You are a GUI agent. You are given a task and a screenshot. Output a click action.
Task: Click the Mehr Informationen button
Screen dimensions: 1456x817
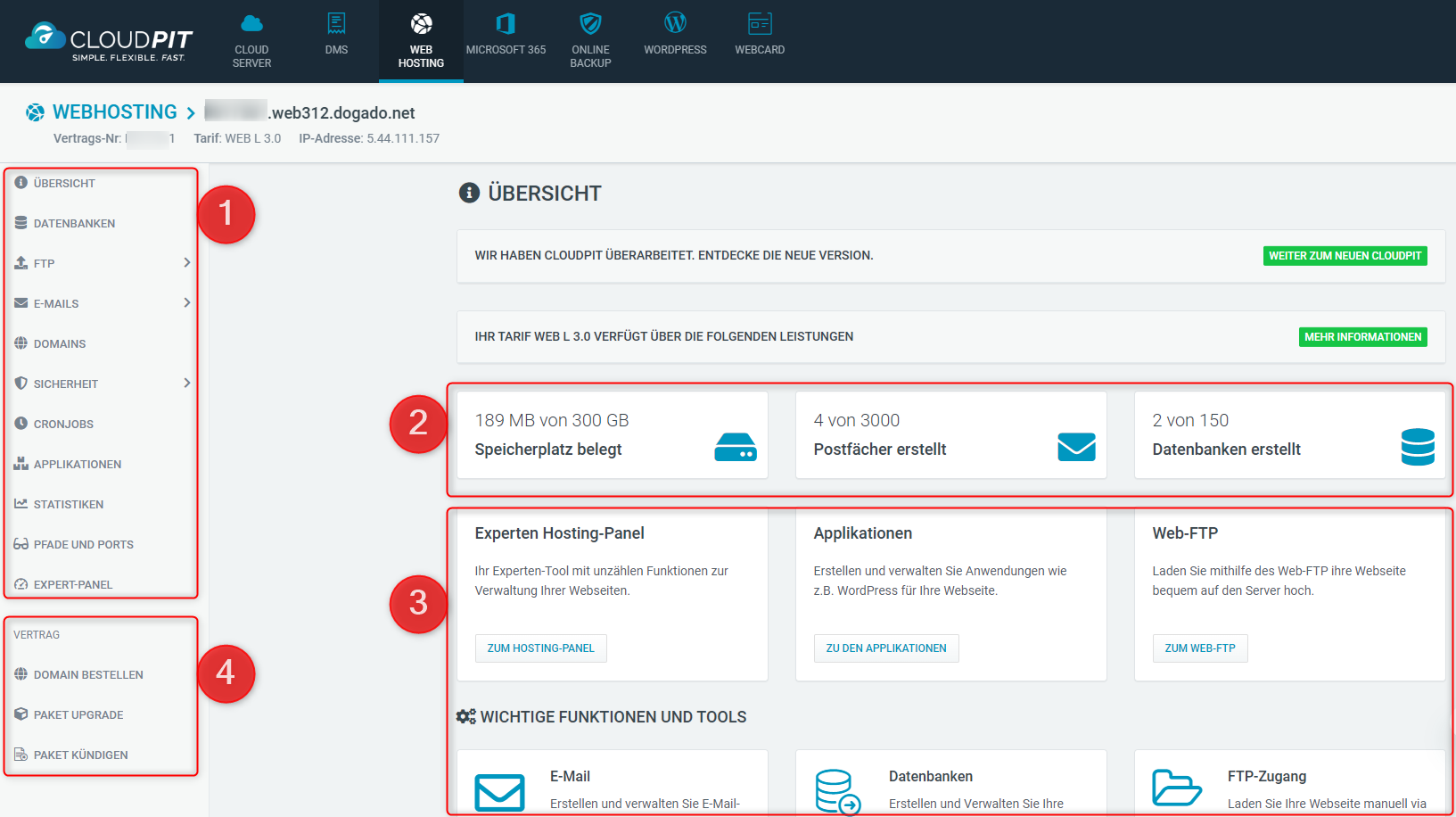point(1362,337)
